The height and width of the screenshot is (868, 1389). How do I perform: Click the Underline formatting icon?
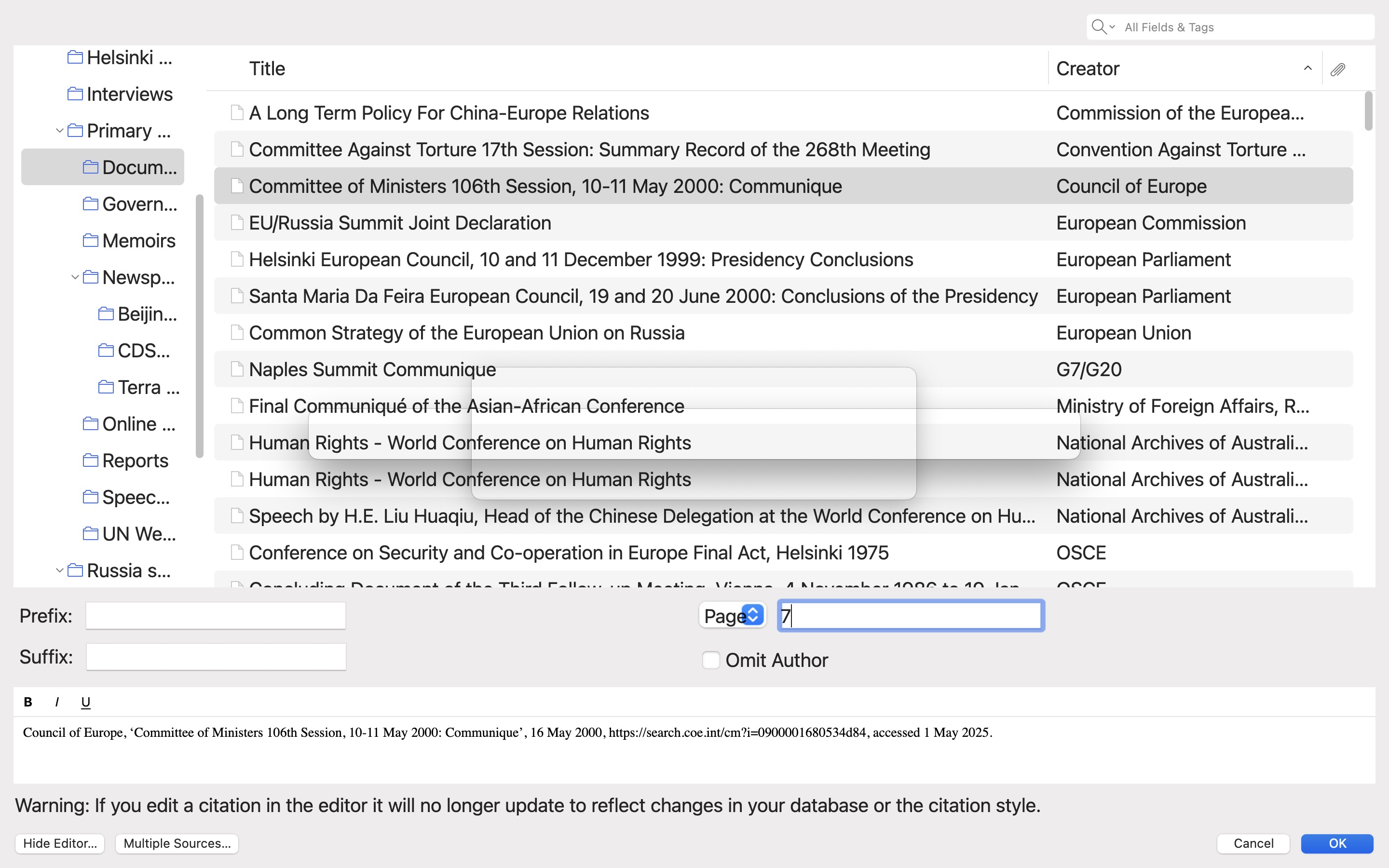(x=85, y=702)
